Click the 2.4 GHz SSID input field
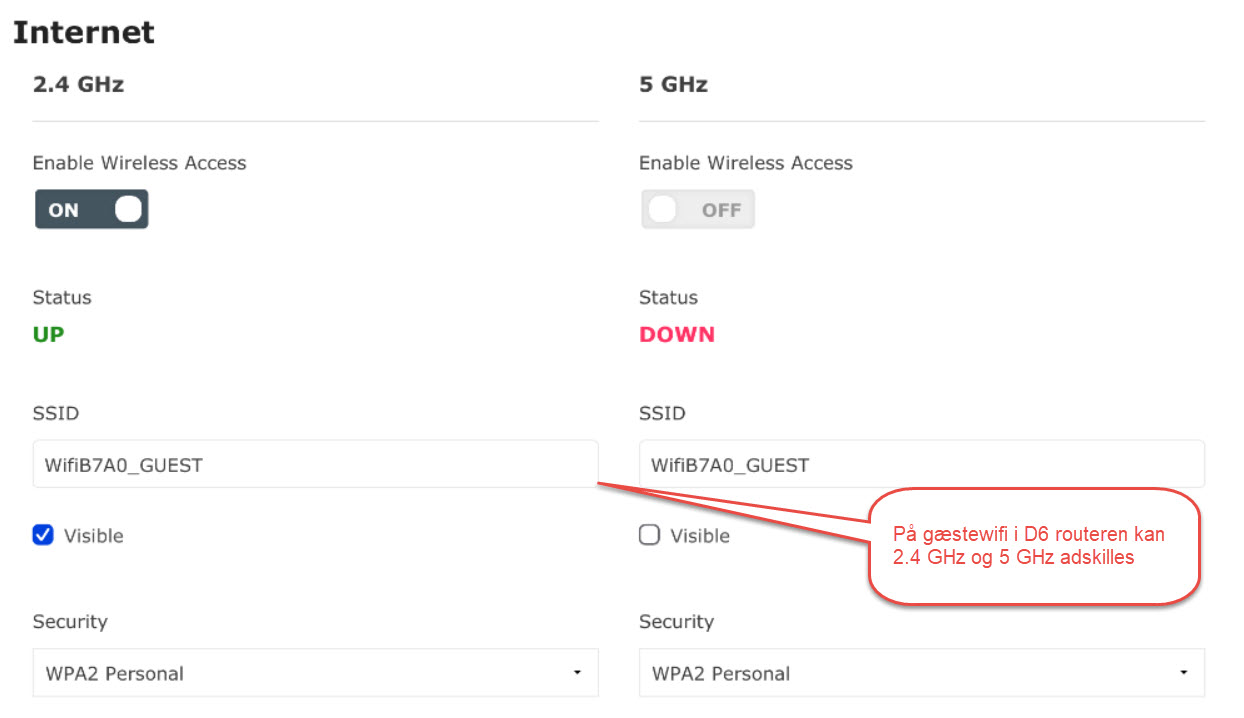1244x718 pixels. click(315, 464)
